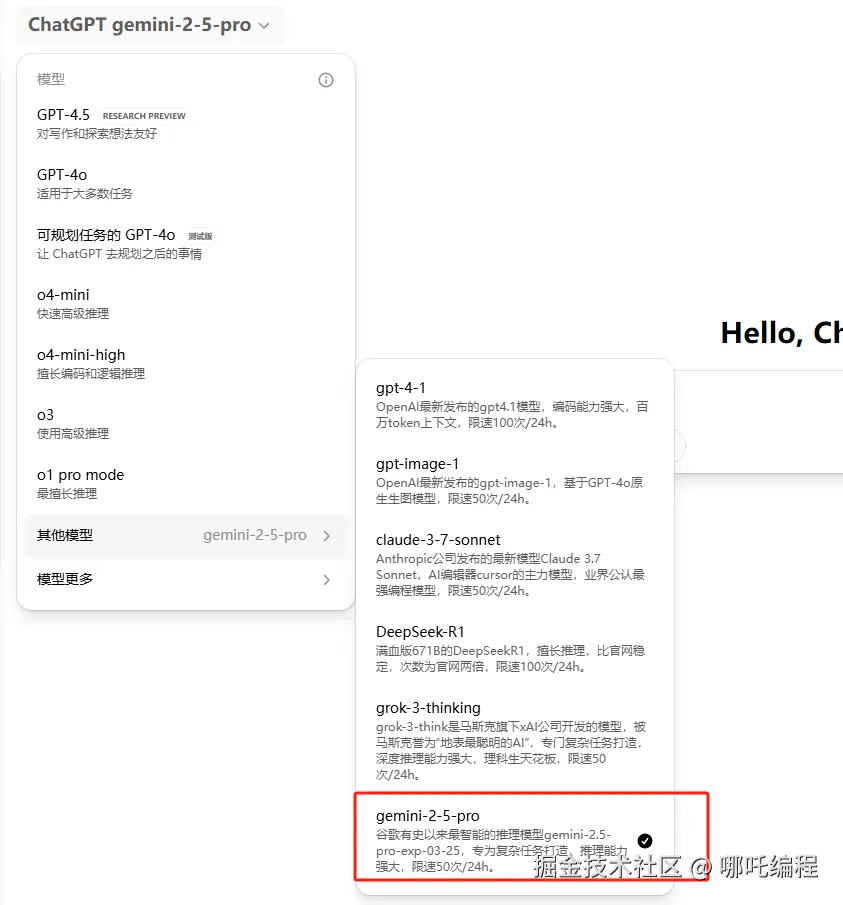The image size is (843, 905).
Task: Click the 快速高级推理 description
Action: click(73, 314)
